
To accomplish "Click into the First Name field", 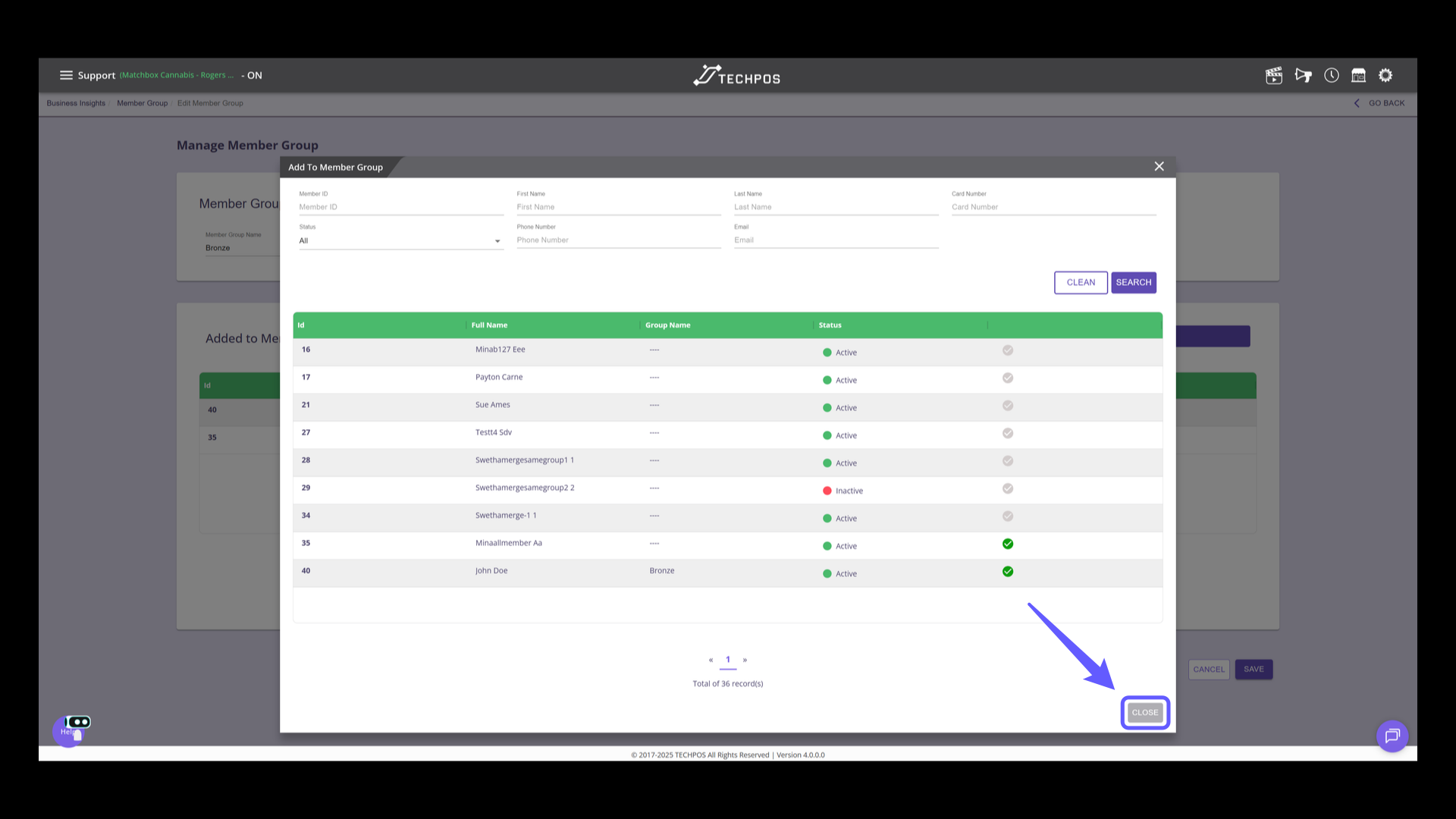I will pyautogui.click(x=618, y=207).
